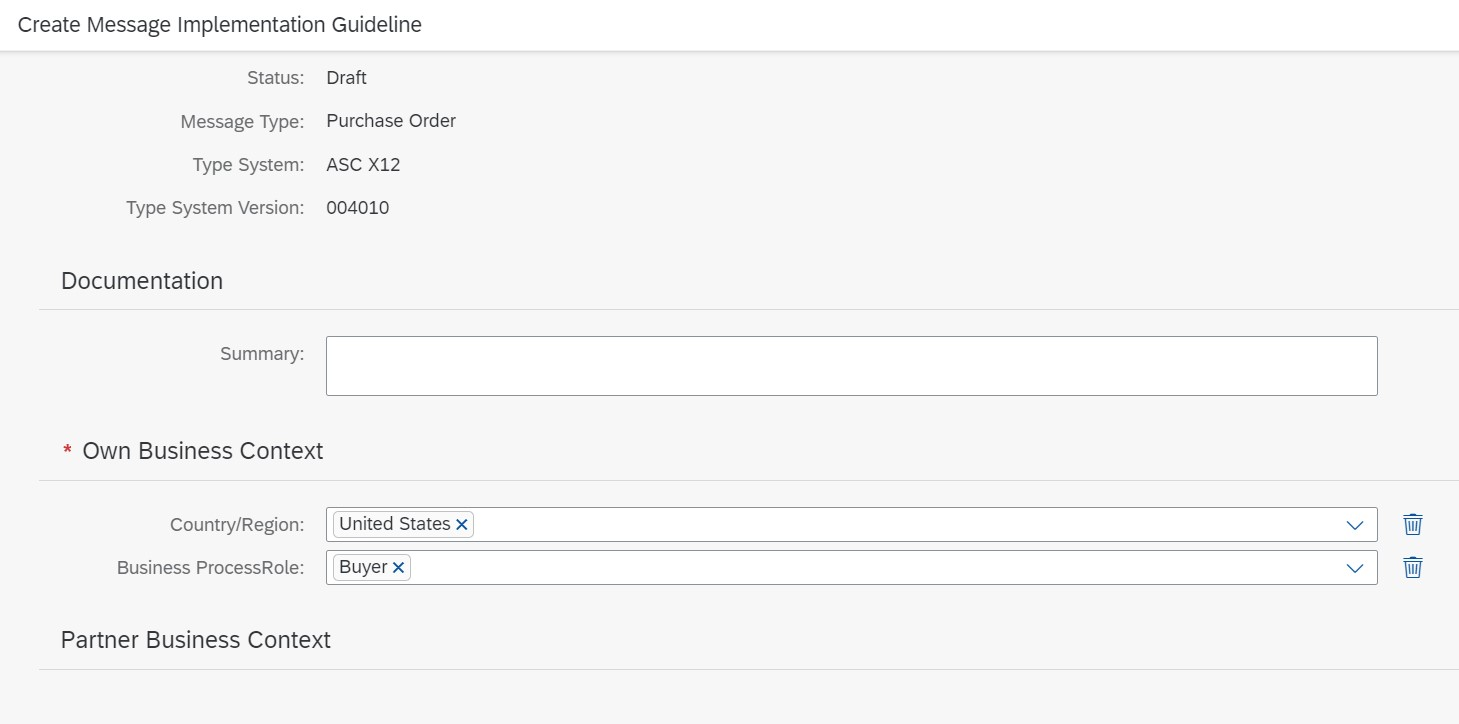Remove the Buyer token

tap(398, 568)
